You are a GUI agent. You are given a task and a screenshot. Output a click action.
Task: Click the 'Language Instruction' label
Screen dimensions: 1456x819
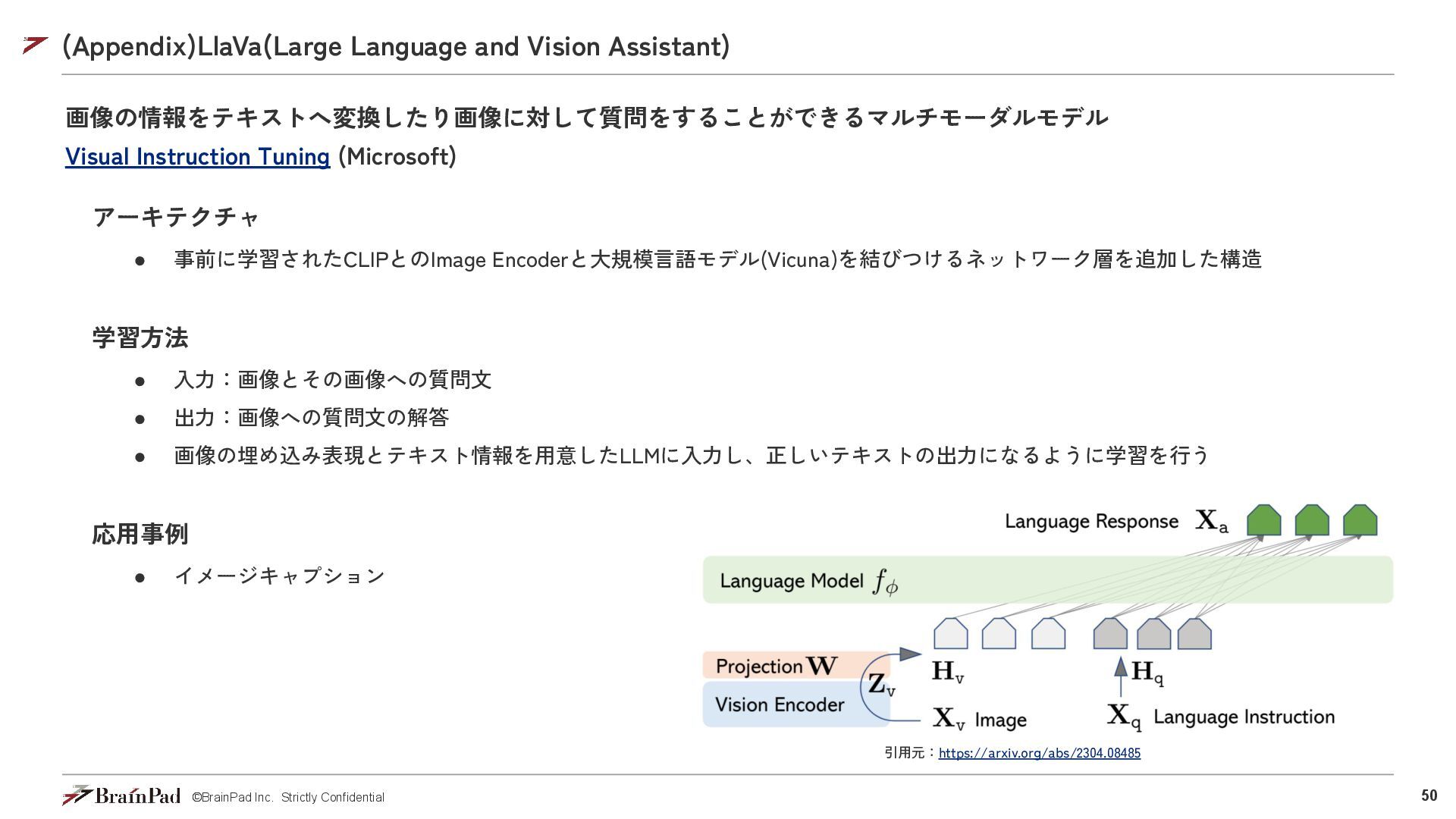point(1244,717)
